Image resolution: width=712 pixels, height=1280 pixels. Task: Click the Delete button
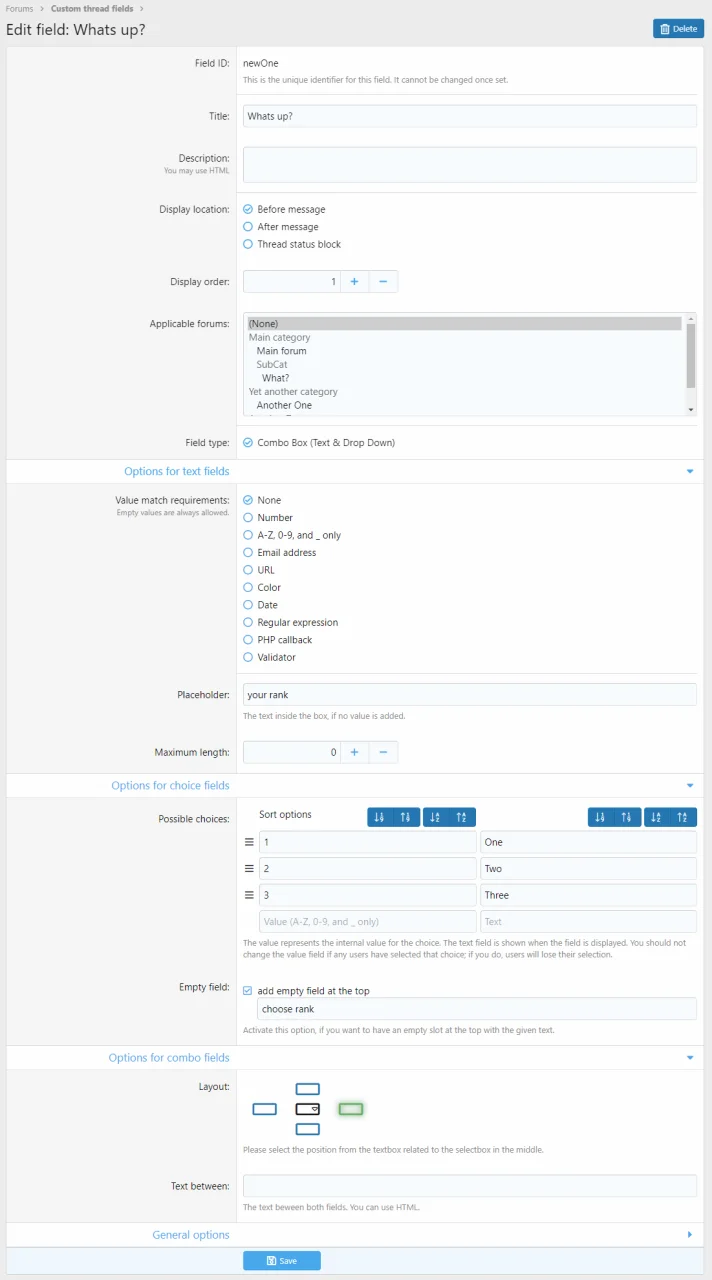(x=678, y=29)
